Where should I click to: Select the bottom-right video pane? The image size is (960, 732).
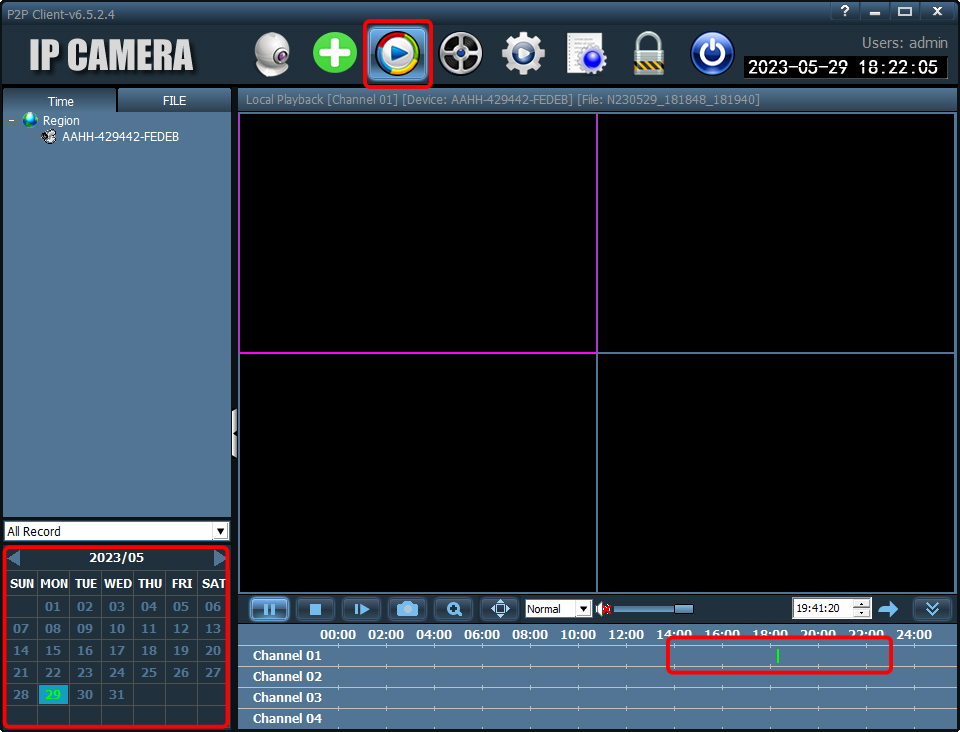click(776, 472)
